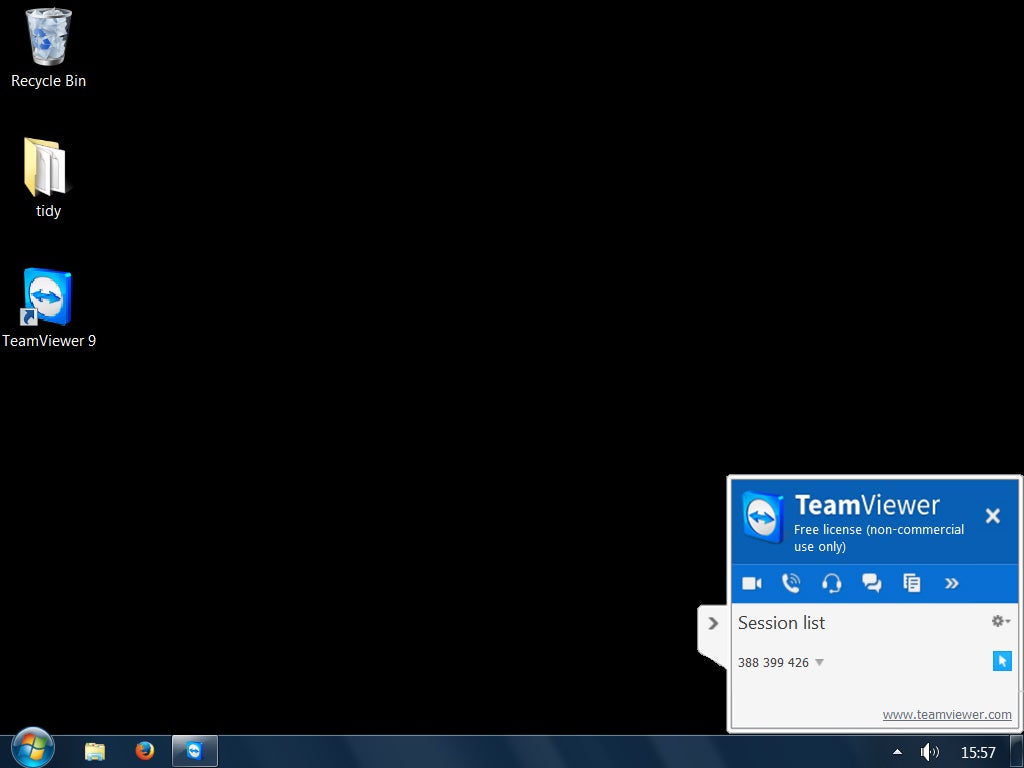
Task: Open Windows Explorer from taskbar
Action: (95, 752)
